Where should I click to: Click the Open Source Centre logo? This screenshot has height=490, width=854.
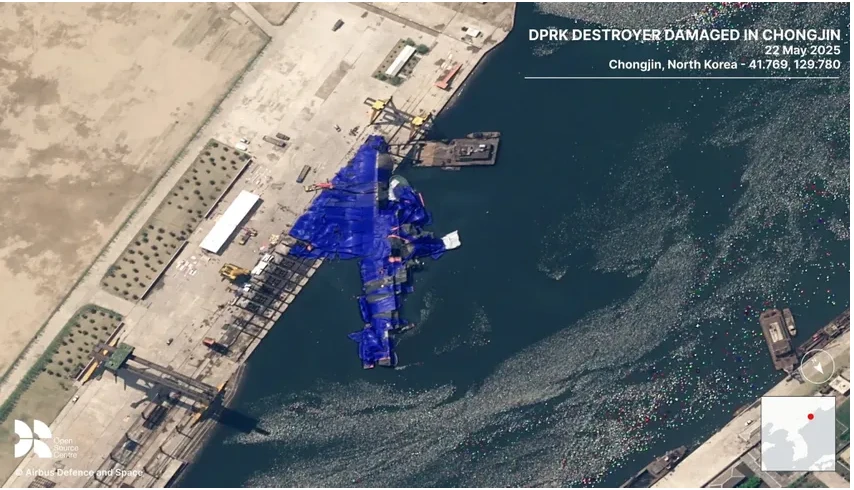tap(33, 439)
